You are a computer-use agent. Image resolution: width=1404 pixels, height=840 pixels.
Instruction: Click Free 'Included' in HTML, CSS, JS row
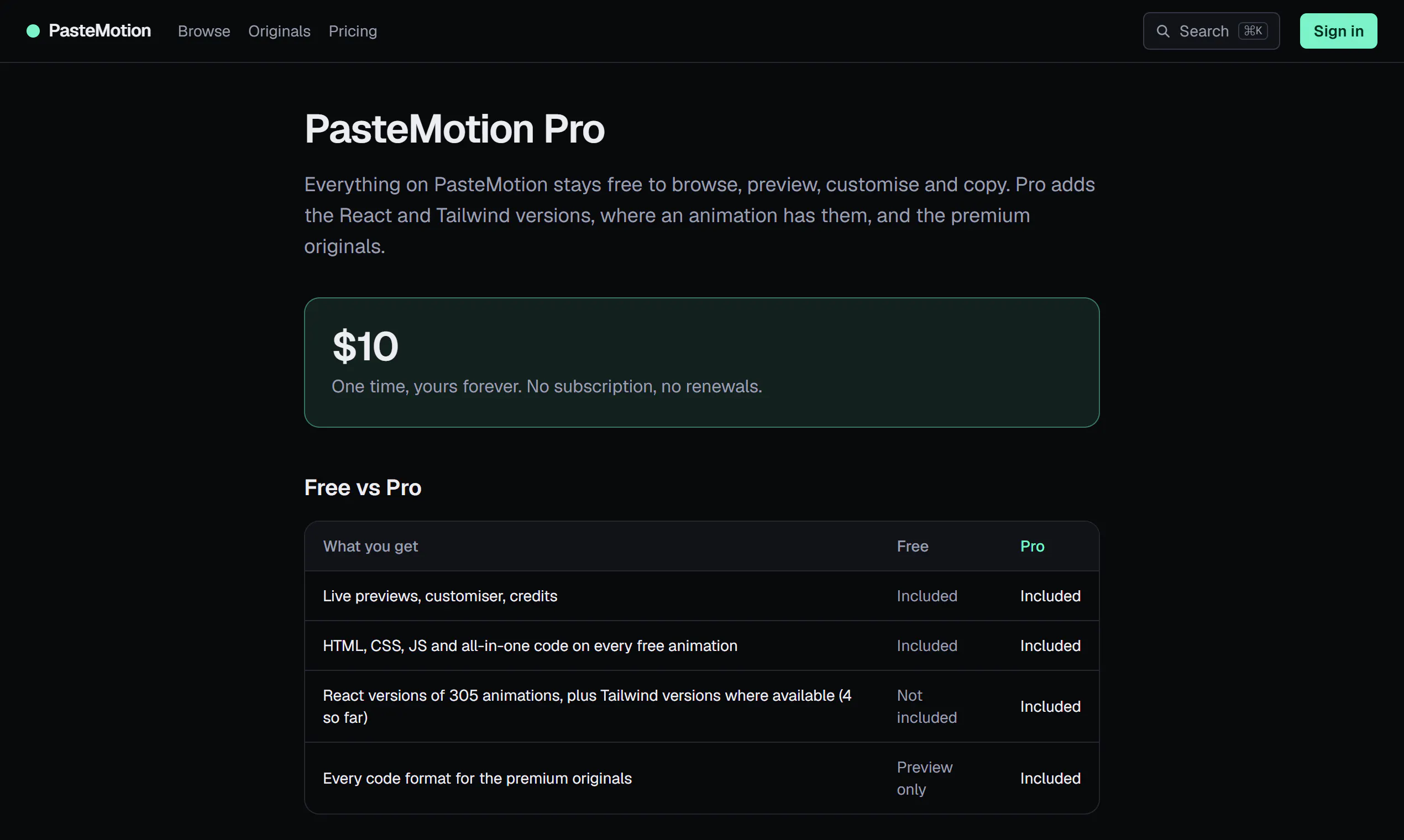click(927, 645)
